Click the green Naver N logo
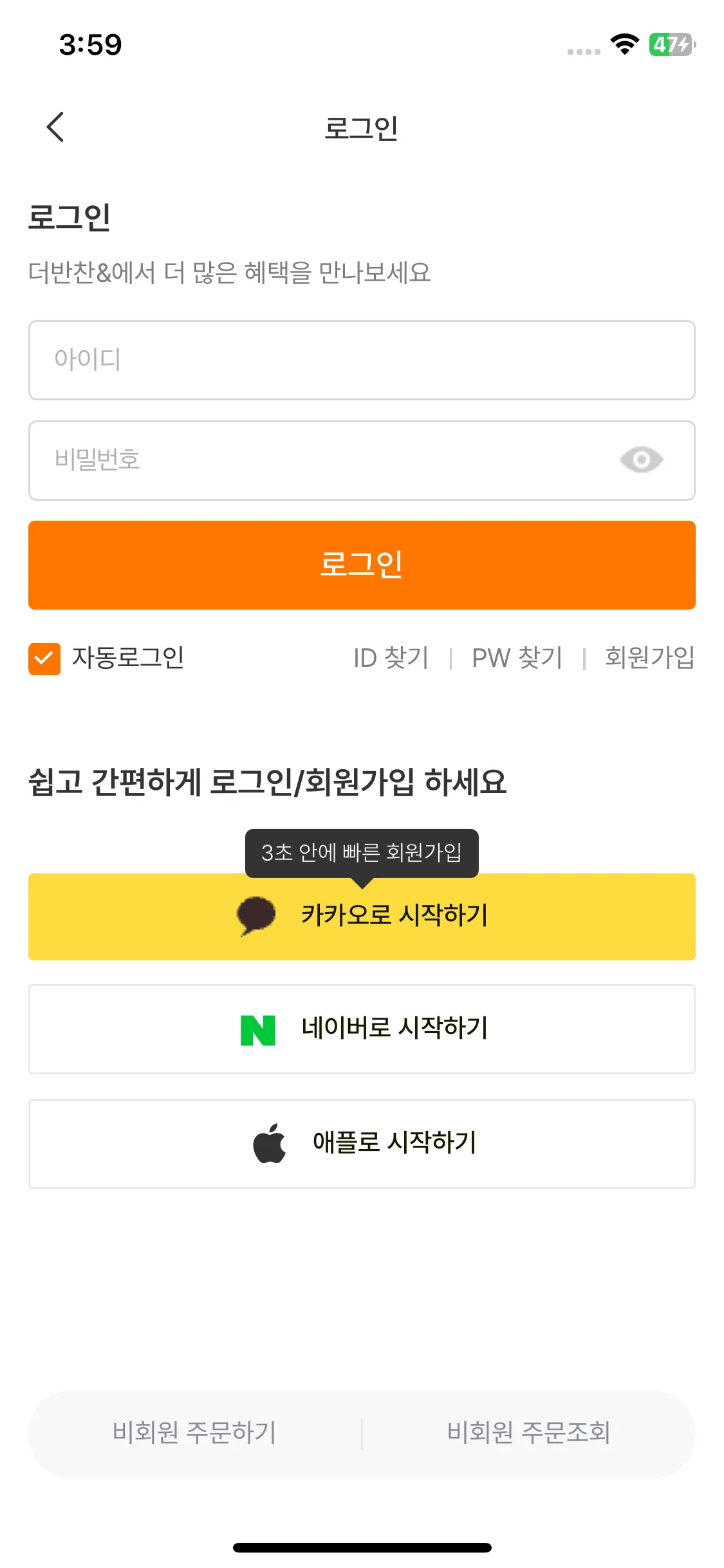The image size is (724, 1568). (258, 1030)
